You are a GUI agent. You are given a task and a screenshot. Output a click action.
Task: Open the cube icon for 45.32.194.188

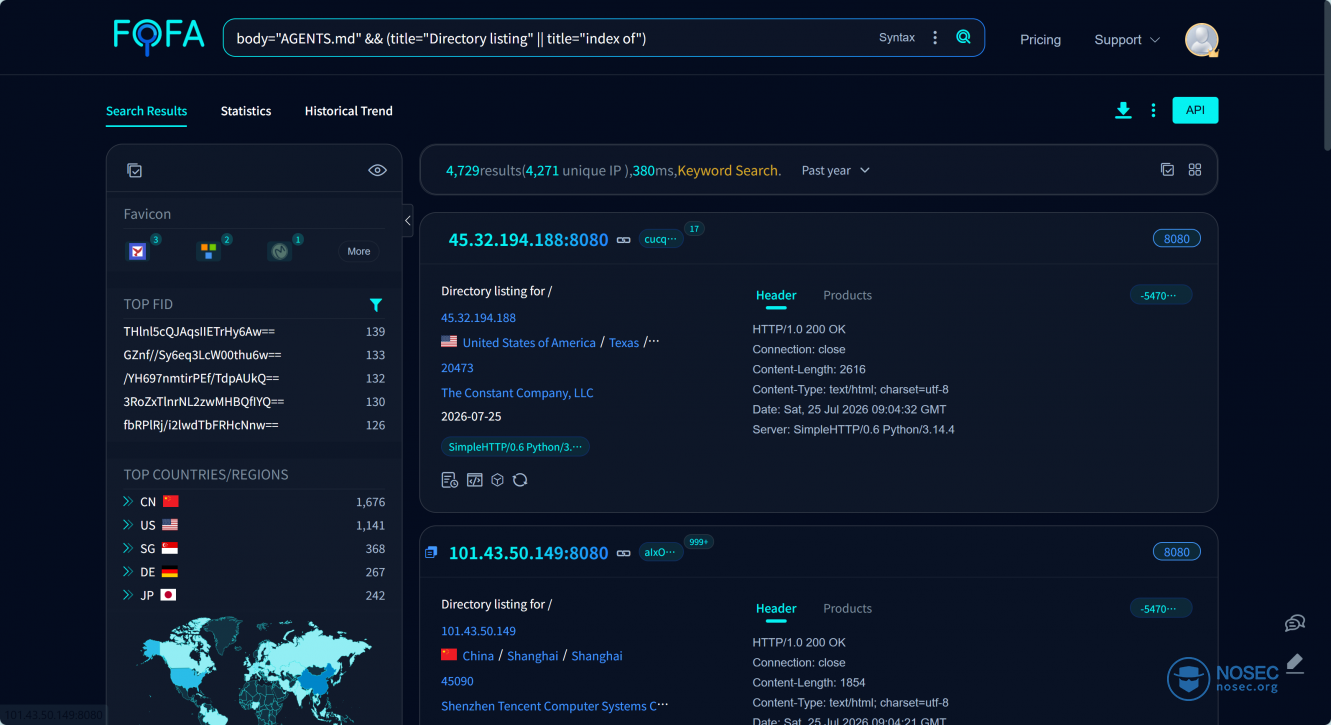[x=497, y=480]
